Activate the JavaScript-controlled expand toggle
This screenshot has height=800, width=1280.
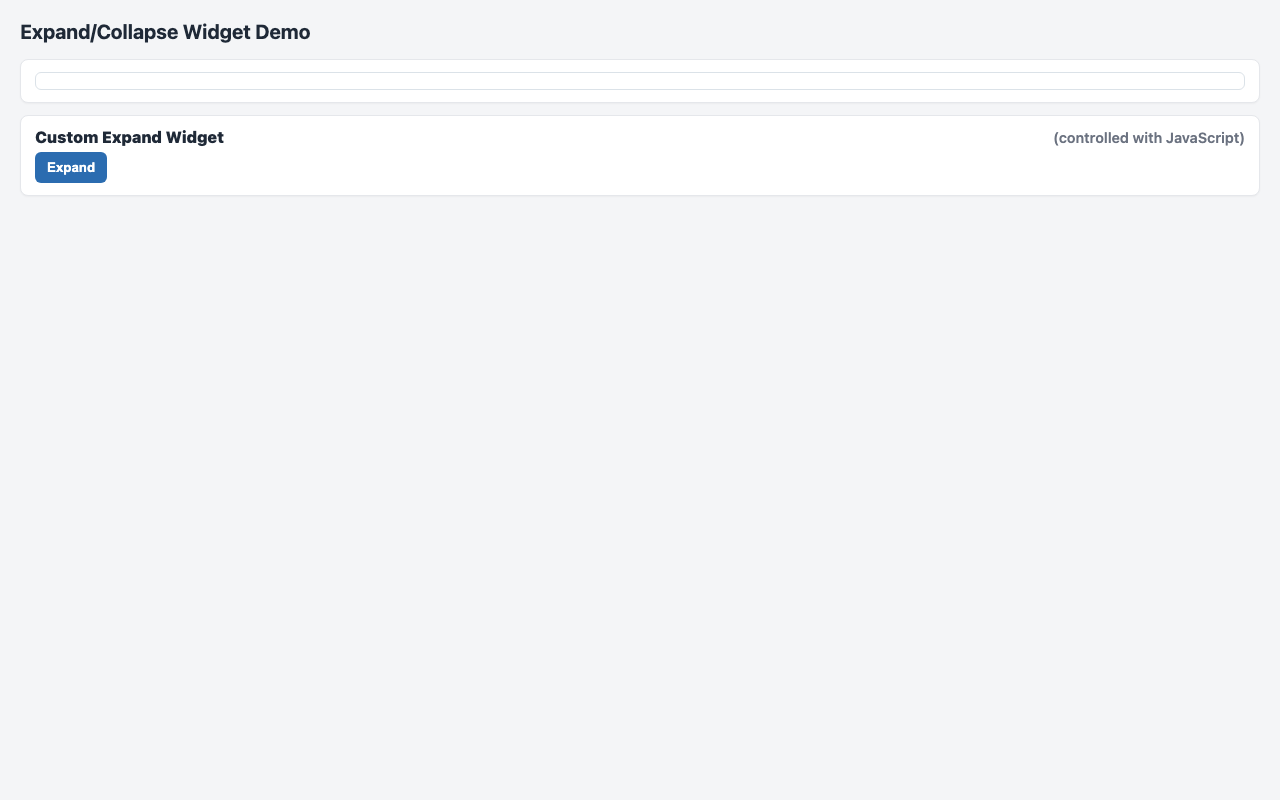coord(70,167)
